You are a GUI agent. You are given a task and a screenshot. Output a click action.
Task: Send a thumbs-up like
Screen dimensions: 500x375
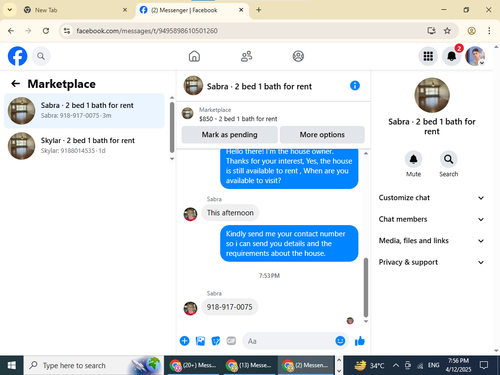360,341
